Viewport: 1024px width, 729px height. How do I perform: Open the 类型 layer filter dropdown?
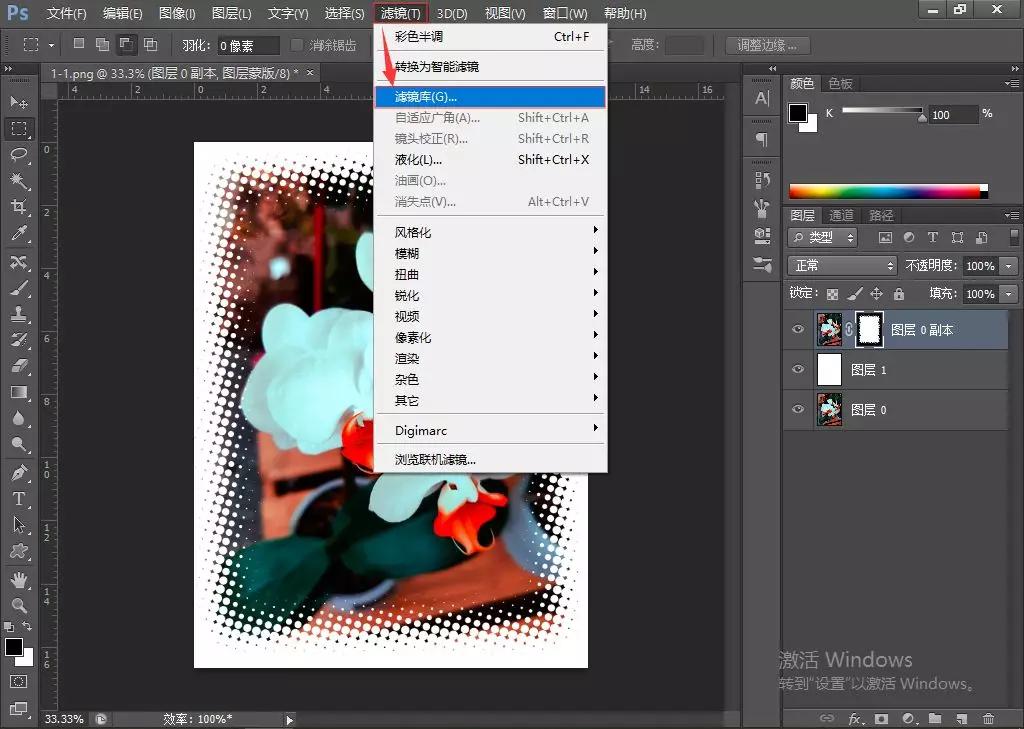[x=822, y=237]
